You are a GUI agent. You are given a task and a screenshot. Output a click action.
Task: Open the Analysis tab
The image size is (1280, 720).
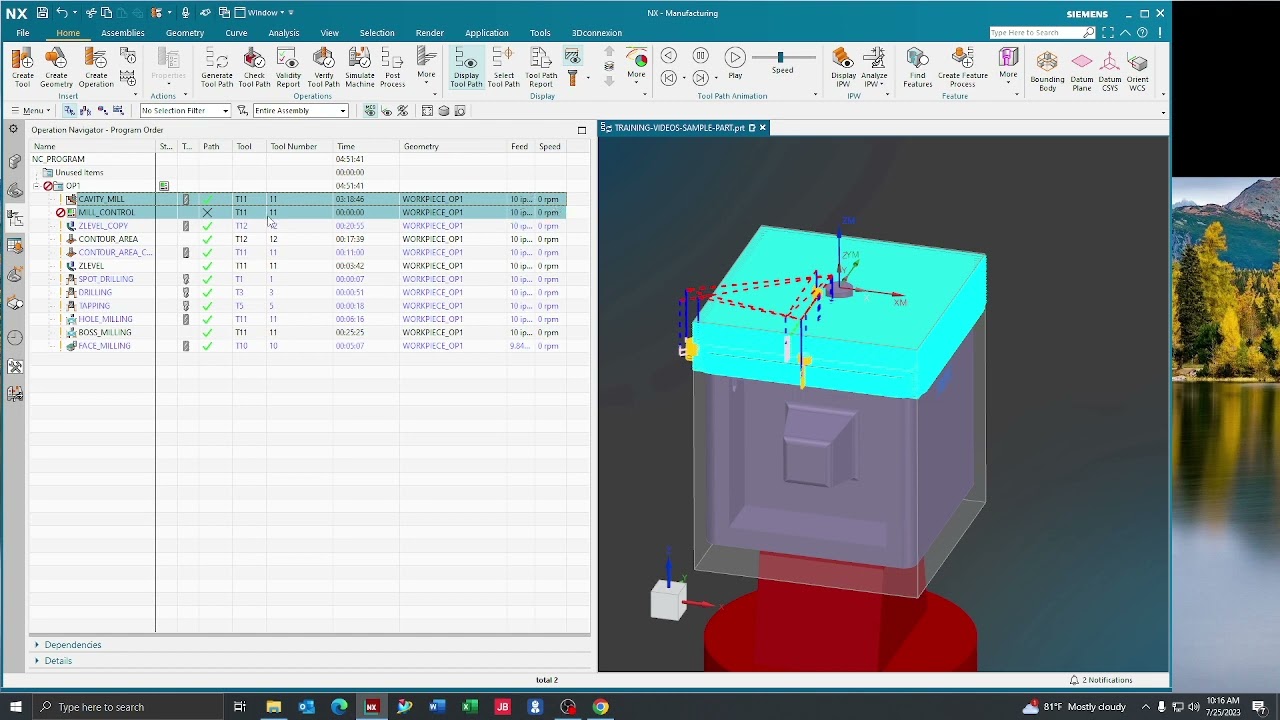(284, 33)
